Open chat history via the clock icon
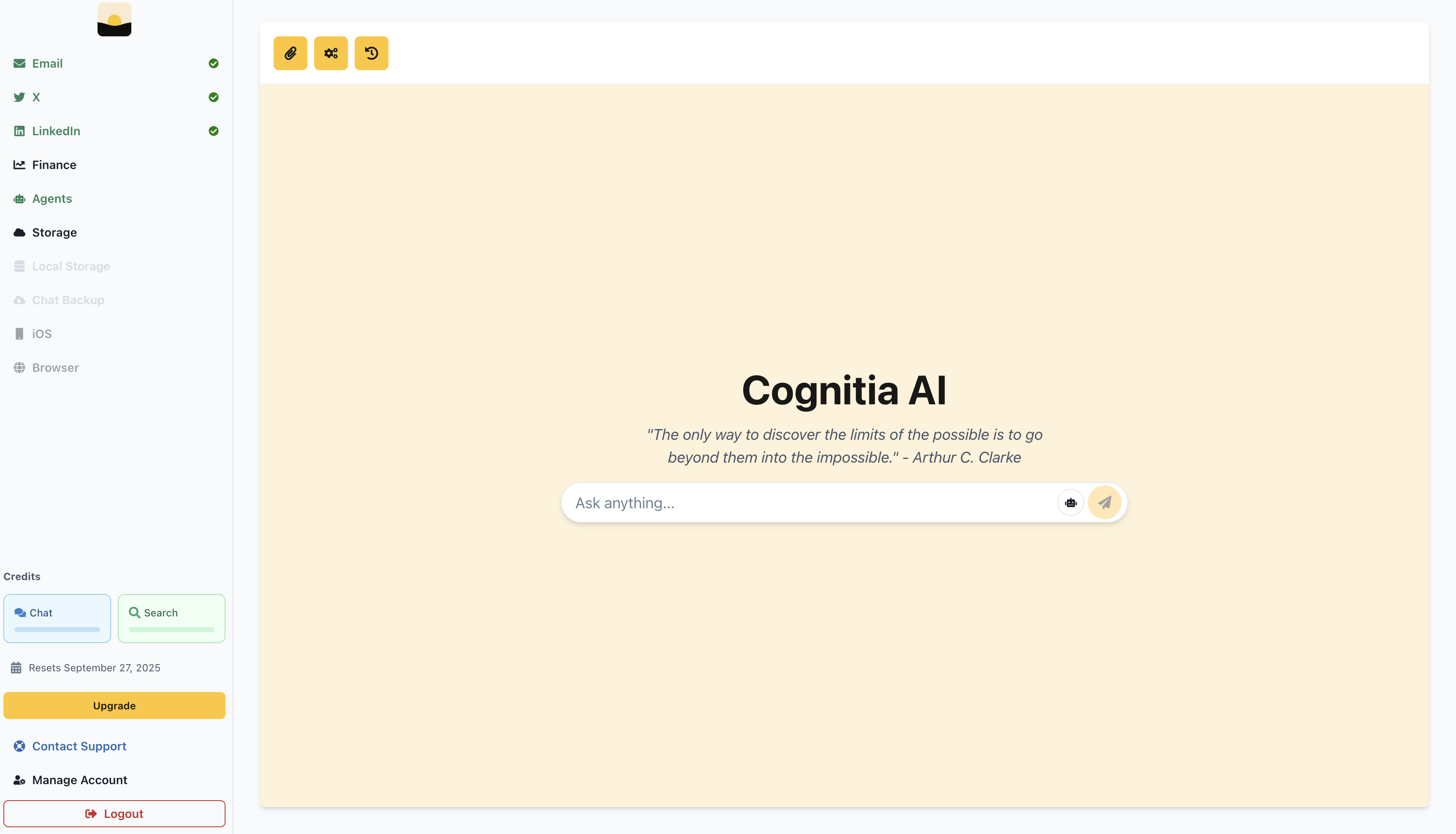The height and width of the screenshot is (834, 1456). 372,53
